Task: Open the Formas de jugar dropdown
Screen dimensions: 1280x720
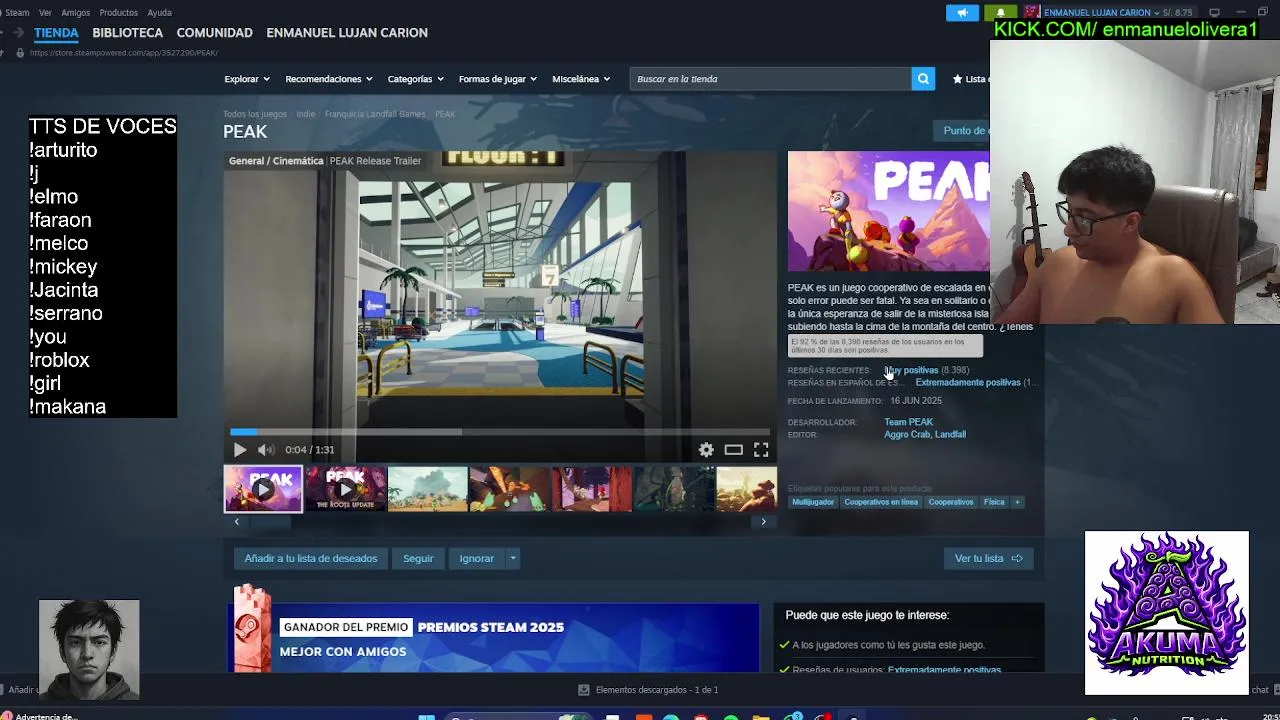Action: 497,79
